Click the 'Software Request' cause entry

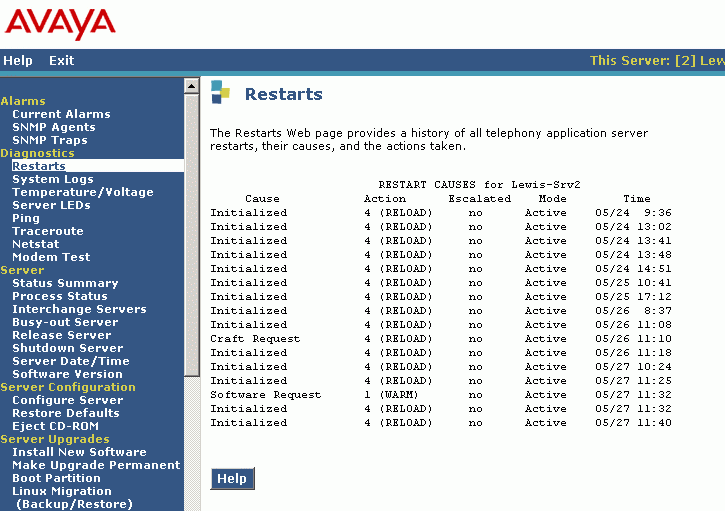[x=265, y=394]
